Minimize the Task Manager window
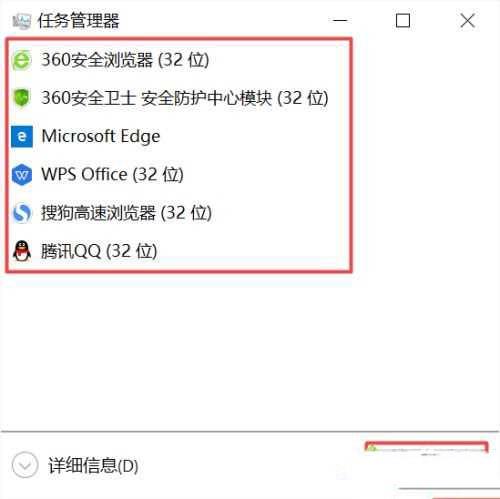Screen dimensions: 500x499 tap(340, 21)
